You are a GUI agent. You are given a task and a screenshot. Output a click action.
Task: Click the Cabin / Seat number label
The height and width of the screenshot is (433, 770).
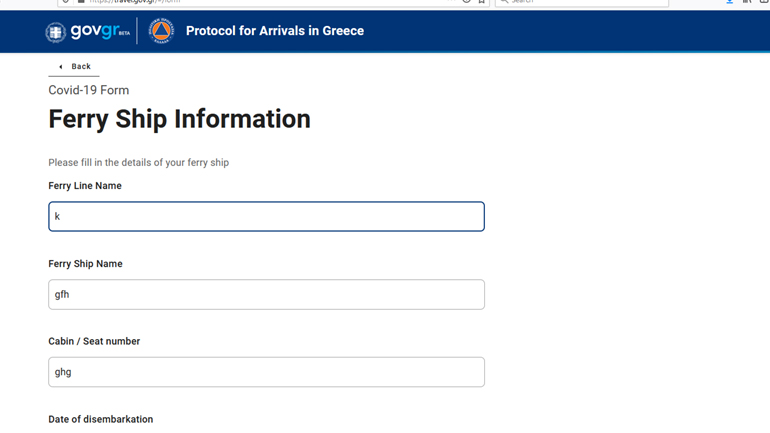94,342
